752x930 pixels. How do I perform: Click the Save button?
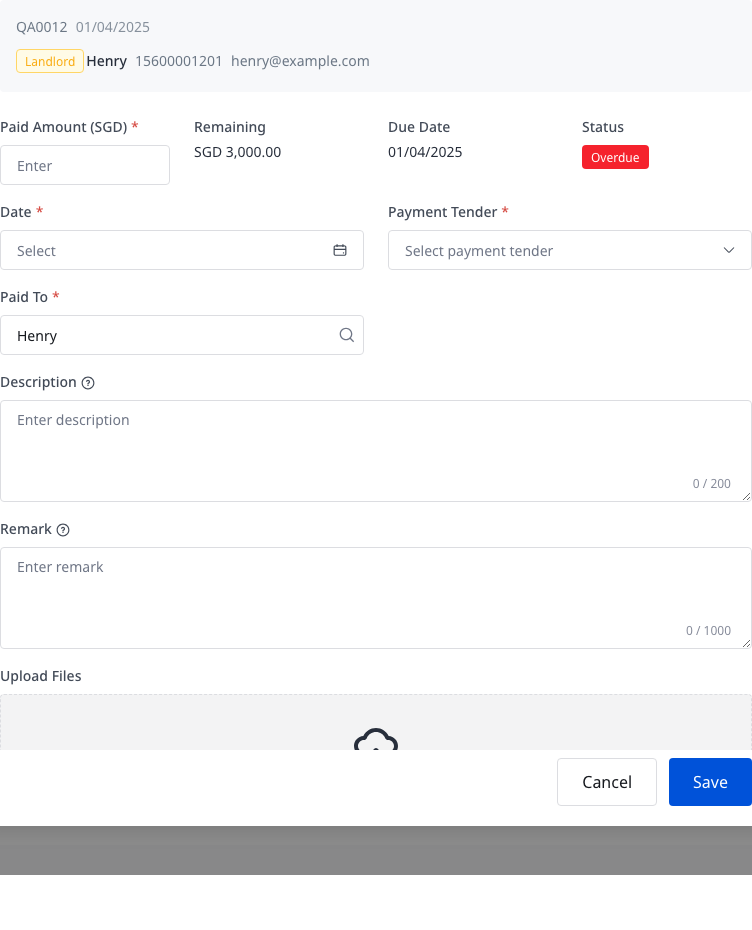(710, 782)
